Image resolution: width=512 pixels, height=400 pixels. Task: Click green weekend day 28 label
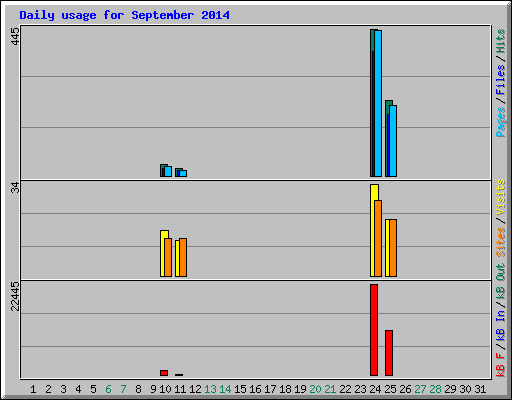click(435, 389)
